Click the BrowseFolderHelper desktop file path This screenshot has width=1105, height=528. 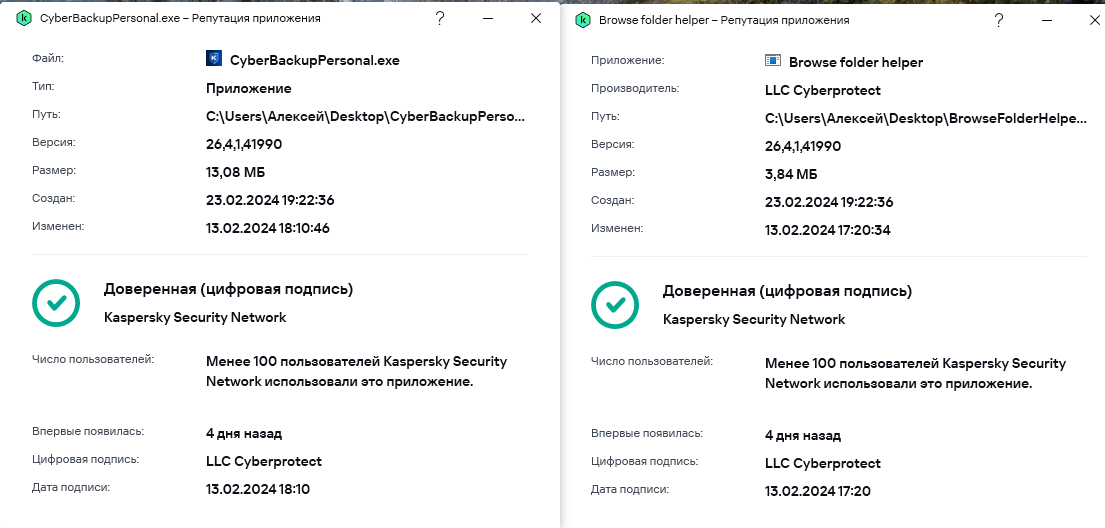925,118
